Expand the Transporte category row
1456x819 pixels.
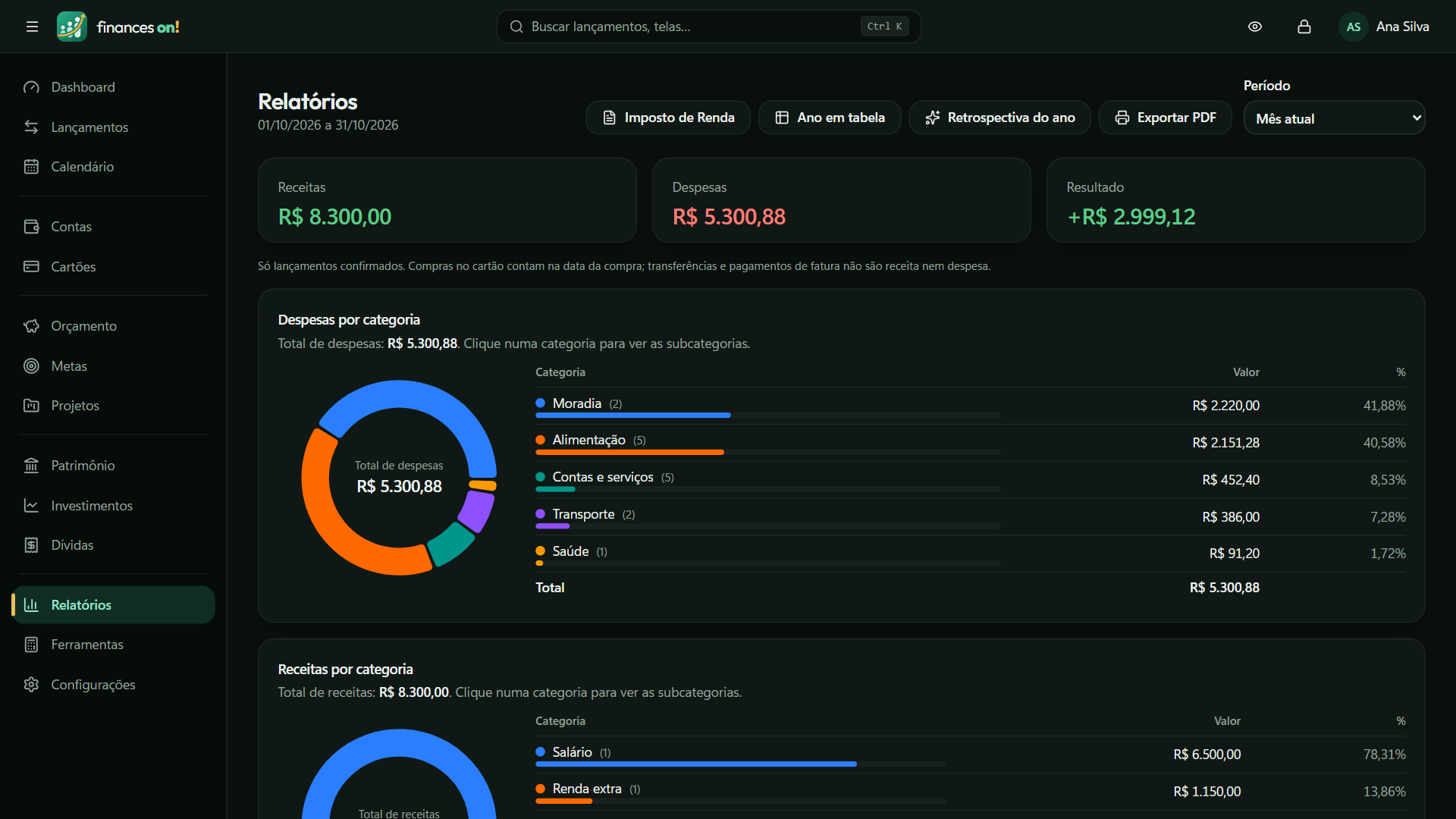coord(970,517)
